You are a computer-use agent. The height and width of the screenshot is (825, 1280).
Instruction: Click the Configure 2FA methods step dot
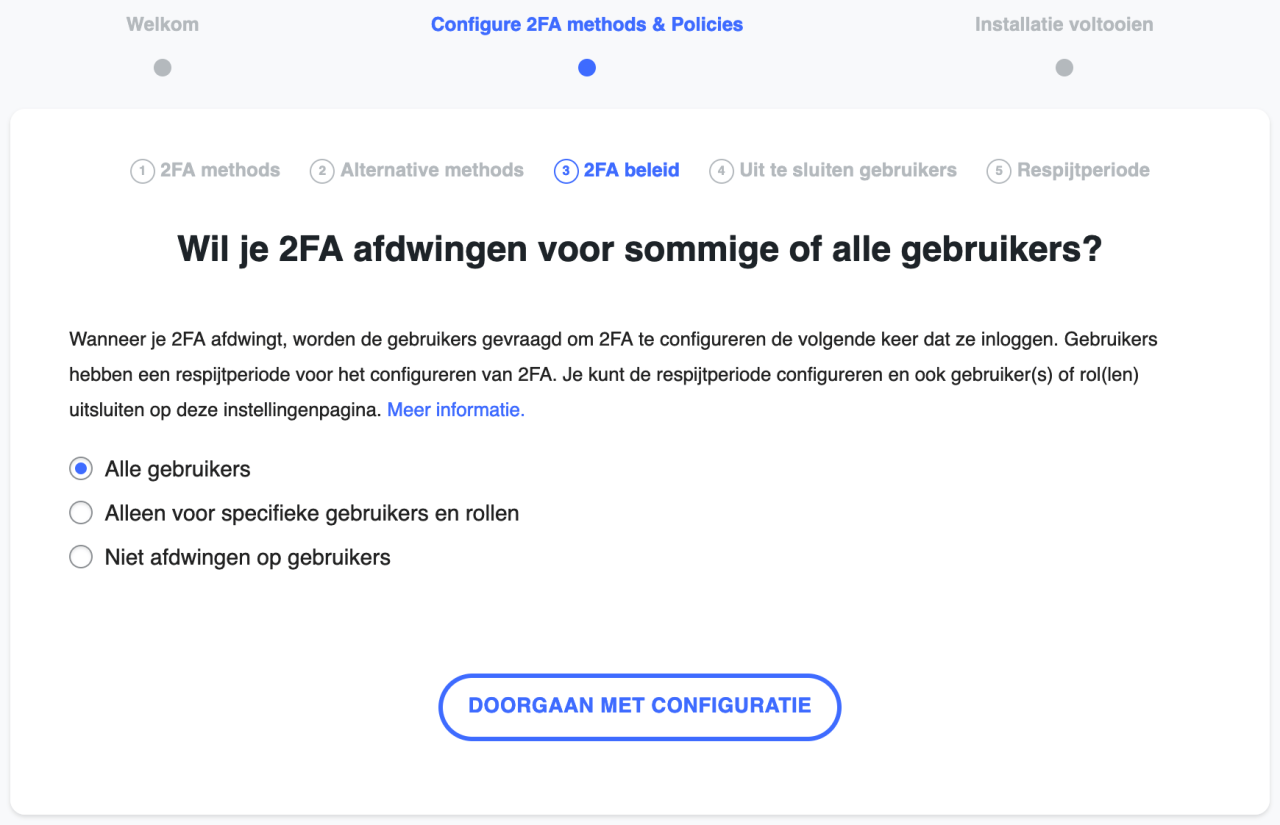tap(587, 68)
